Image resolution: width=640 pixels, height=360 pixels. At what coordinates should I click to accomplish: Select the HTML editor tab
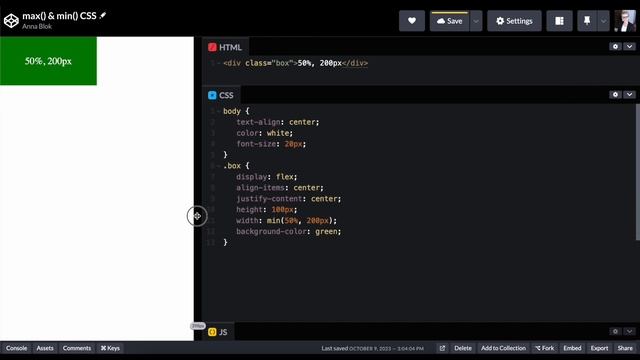(225, 47)
